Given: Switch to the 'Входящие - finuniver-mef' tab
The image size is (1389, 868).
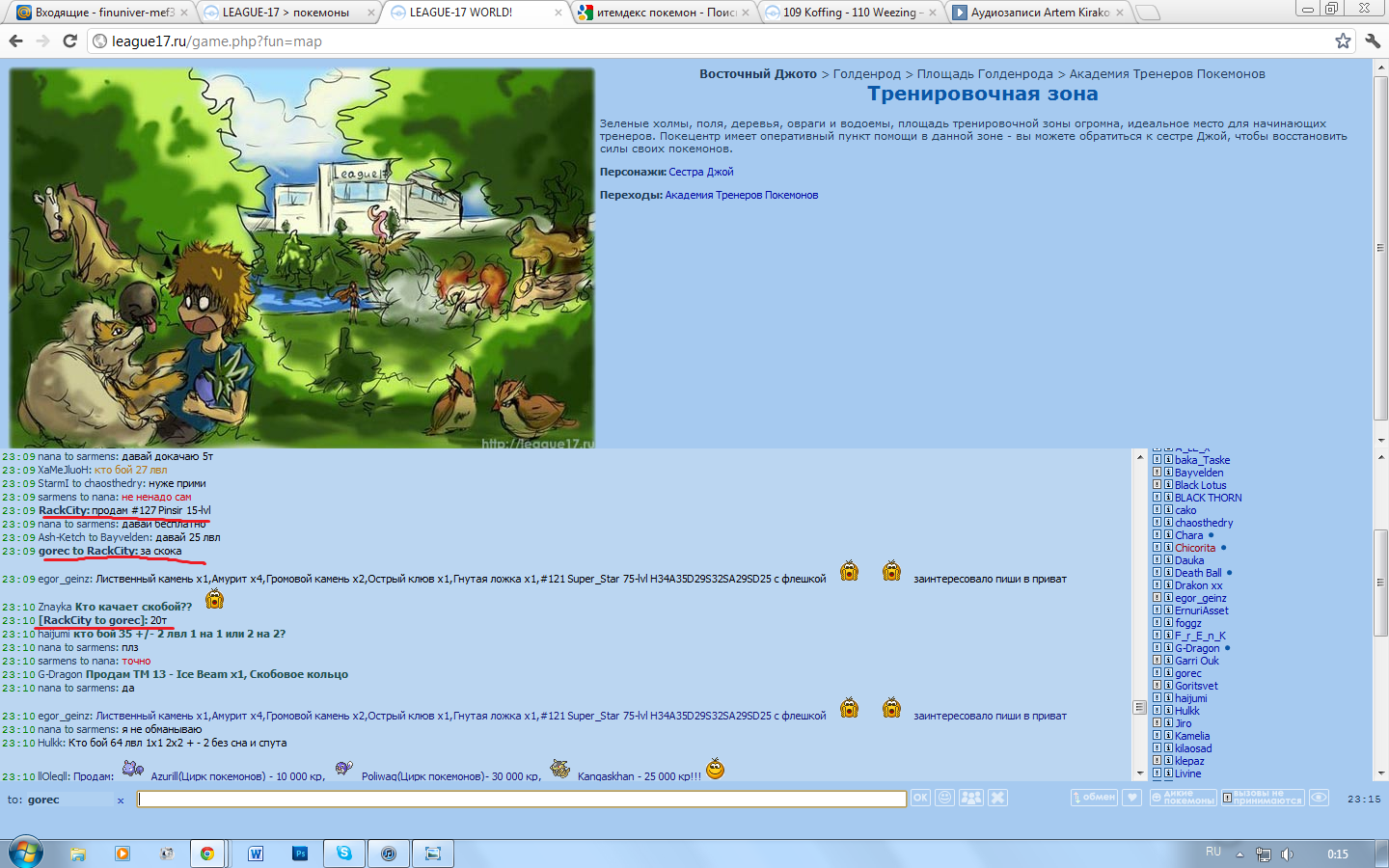Looking at the screenshot, I should click(101, 13).
